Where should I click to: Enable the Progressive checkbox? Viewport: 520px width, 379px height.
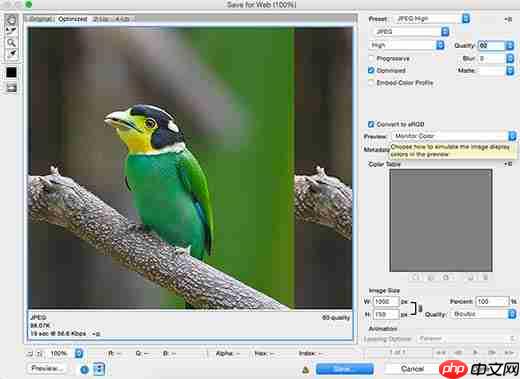[x=371, y=58]
